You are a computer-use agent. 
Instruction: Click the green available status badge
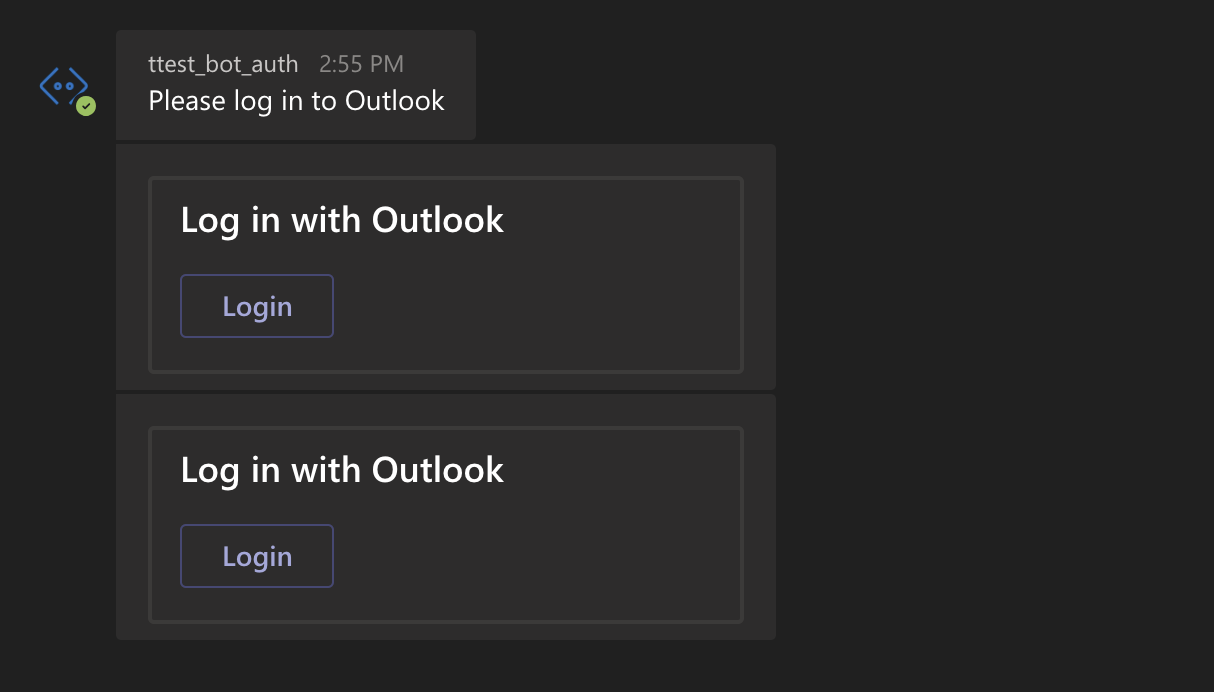(86, 106)
